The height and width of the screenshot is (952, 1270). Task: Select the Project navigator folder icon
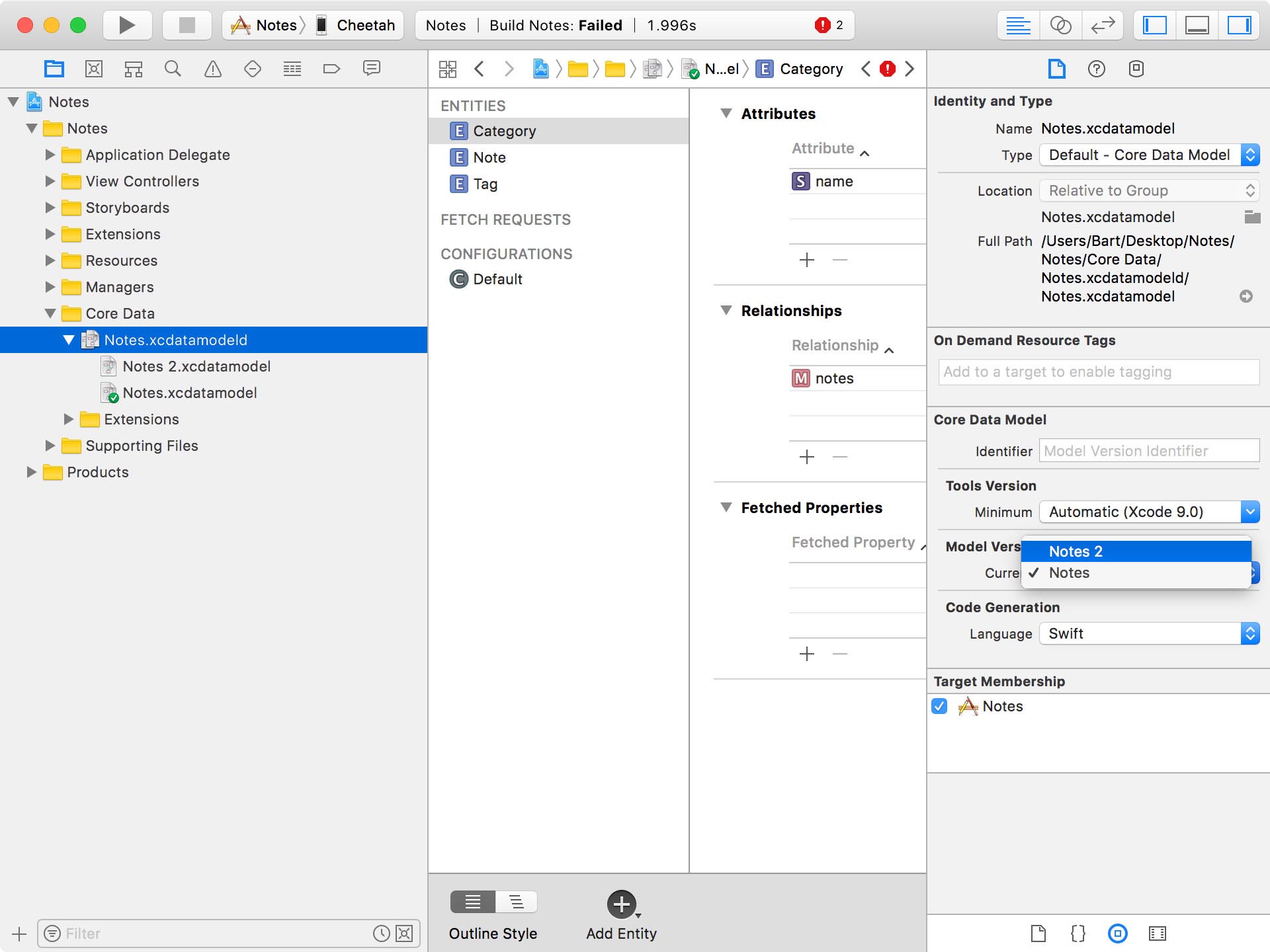click(54, 68)
